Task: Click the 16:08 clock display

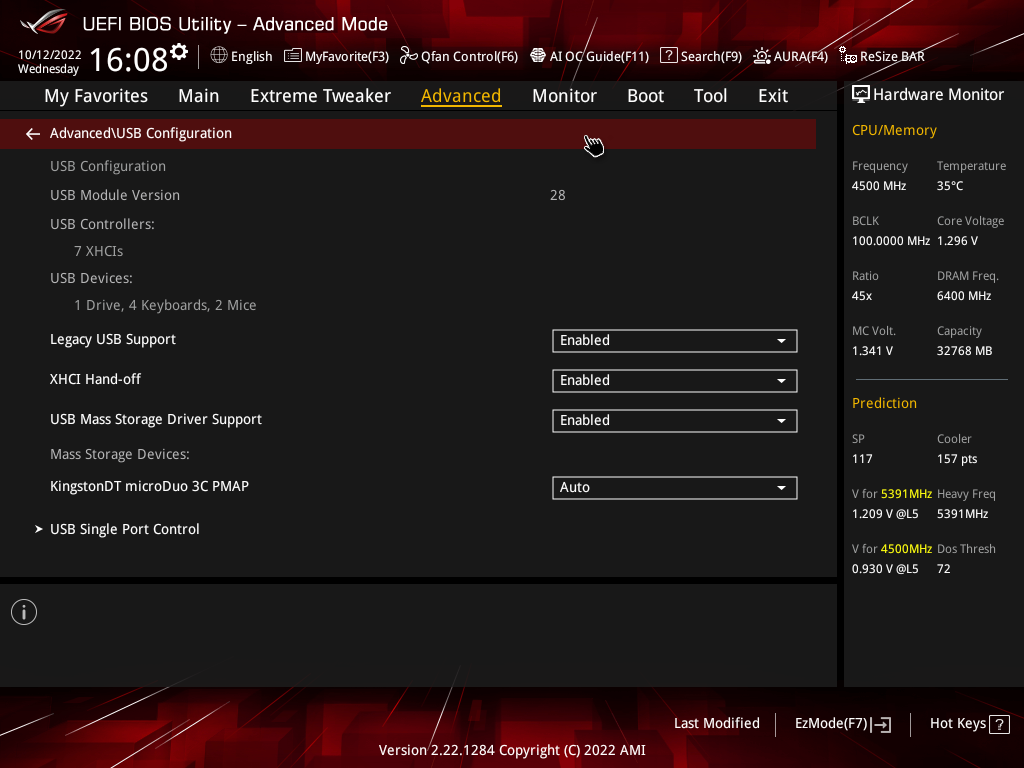Action: click(x=129, y=60)
